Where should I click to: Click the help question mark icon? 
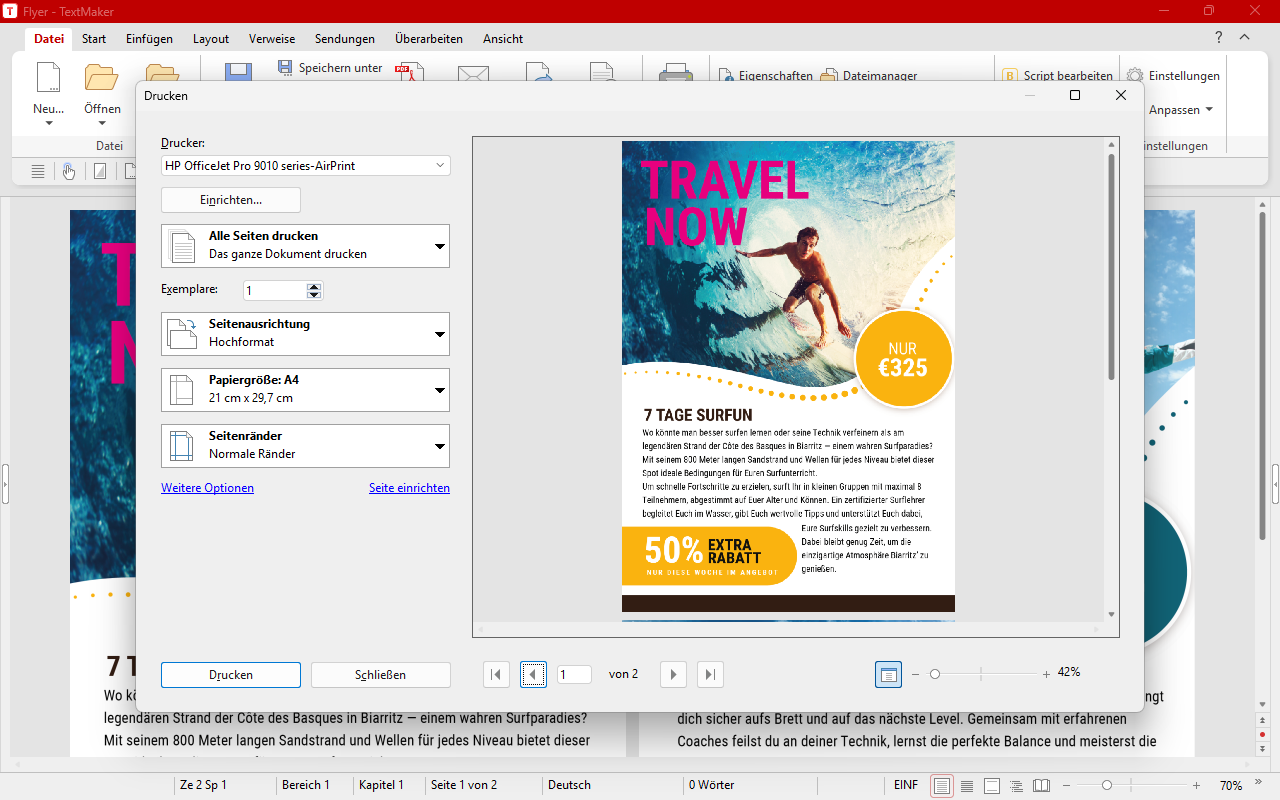tap(1218, 38)
